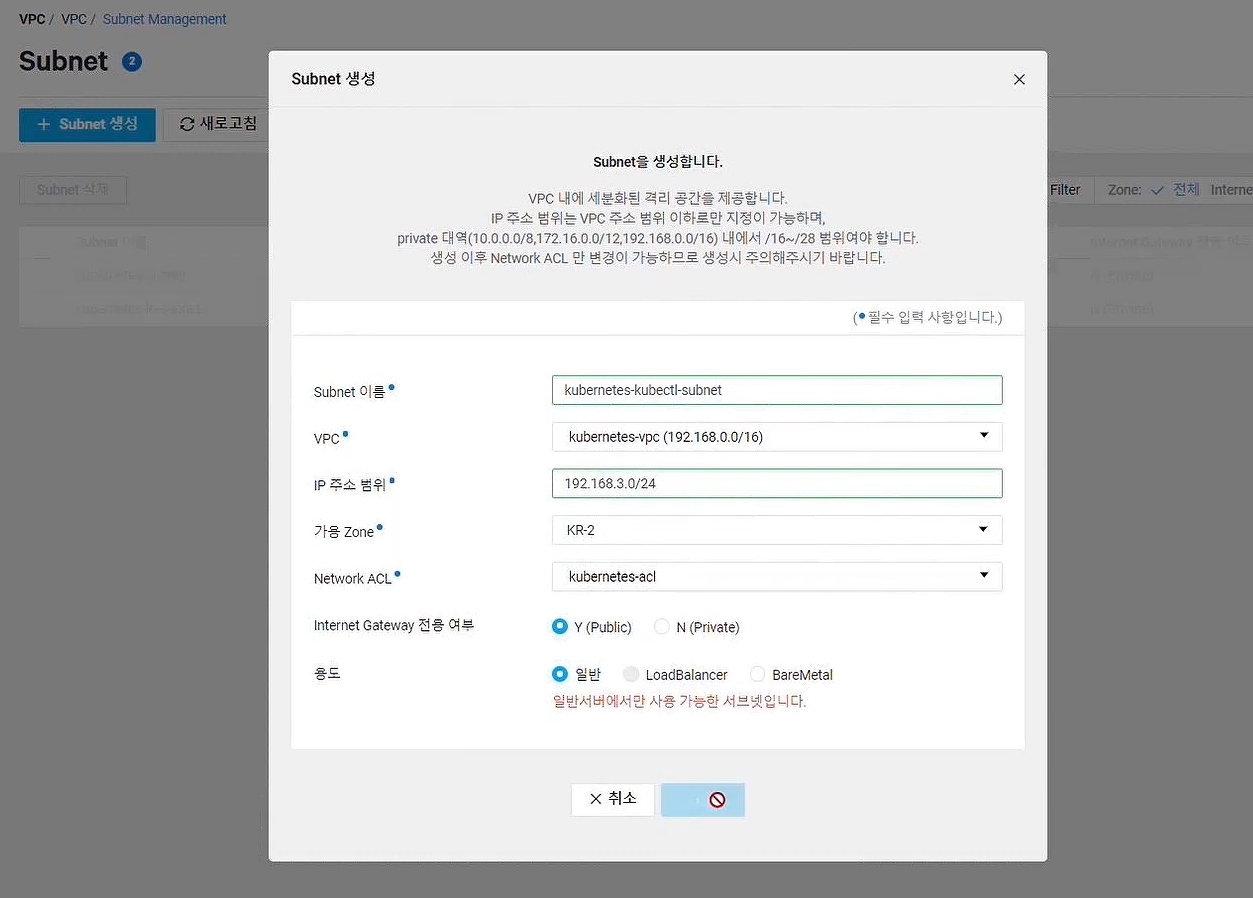Click the red text 일반서버에서만 사용 가능한 서브넷입니다.
The height and width of the screenshot is (898, 1253).
coord(679,701)
